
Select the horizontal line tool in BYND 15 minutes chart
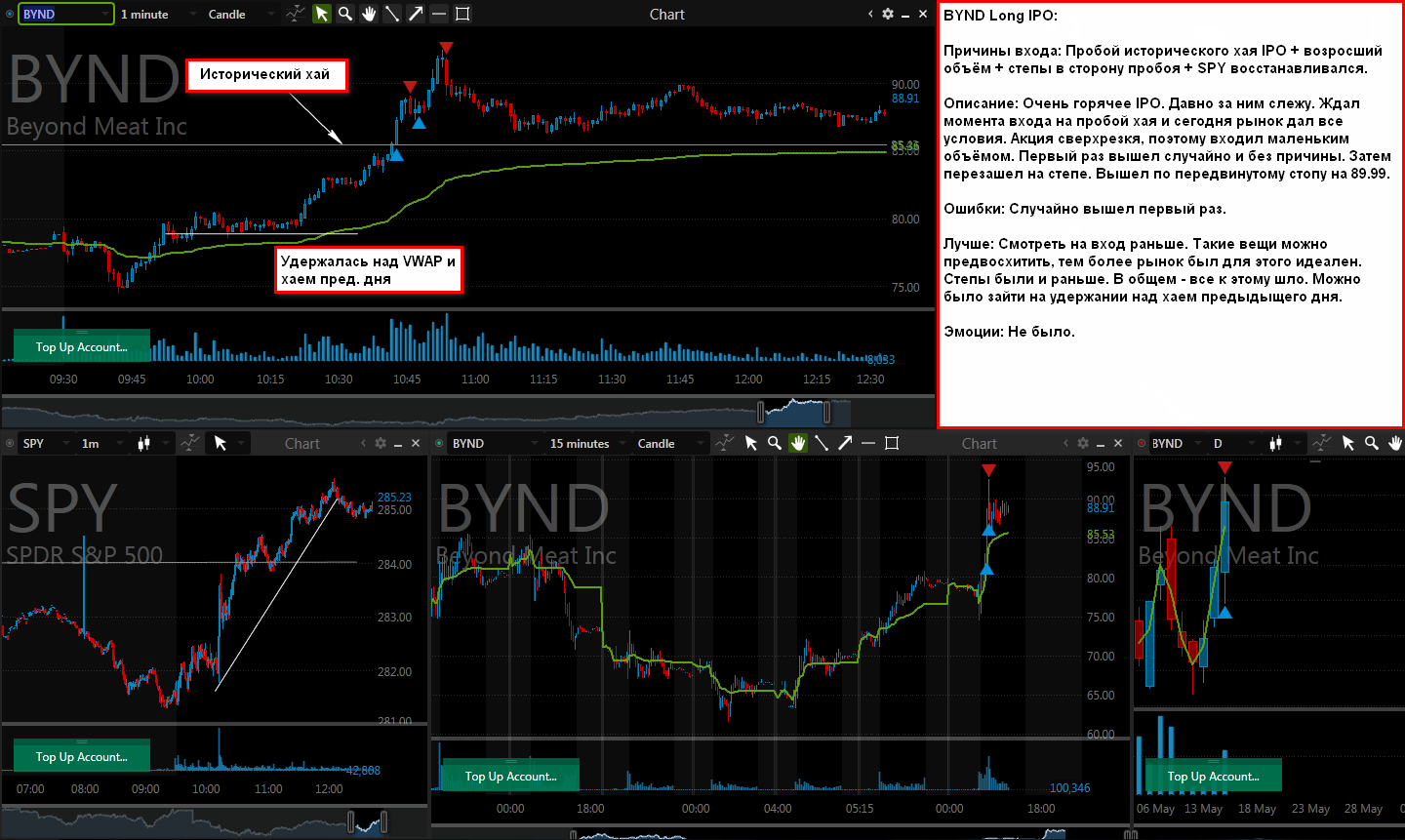tap(868, 443)
